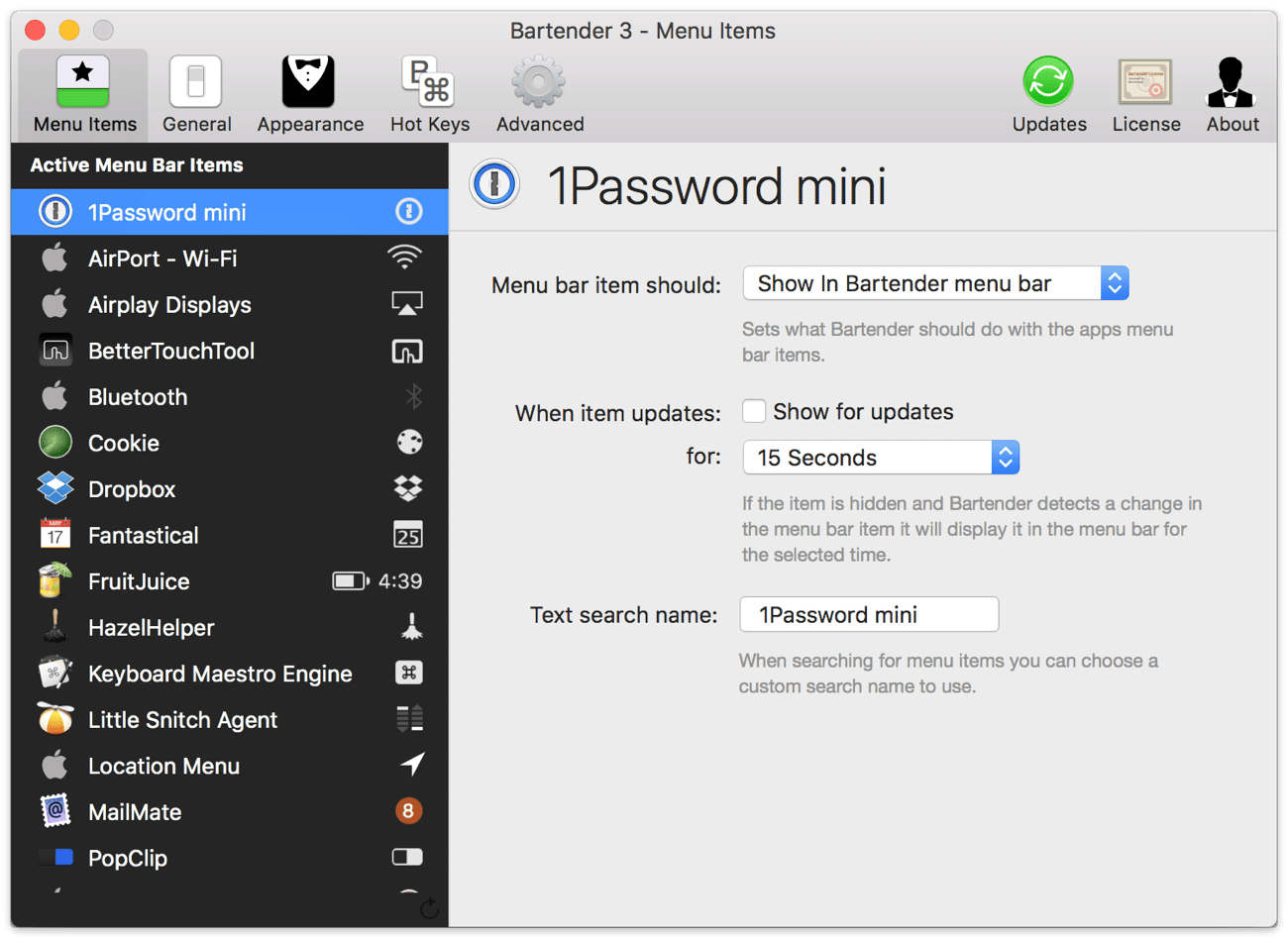Click the Fantastical calendar 25 icon

[x=408, y=535]
